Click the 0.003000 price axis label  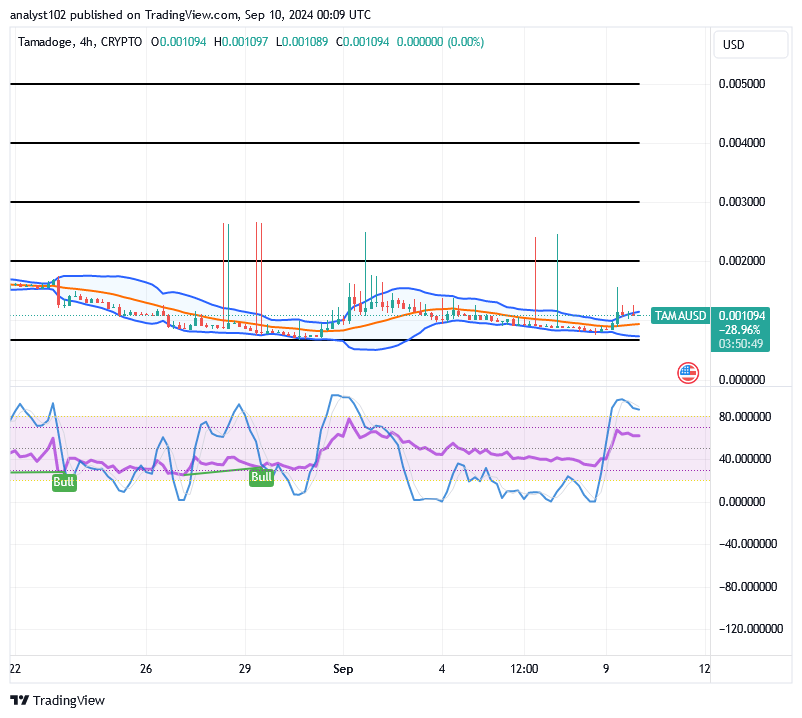[742, 201]
